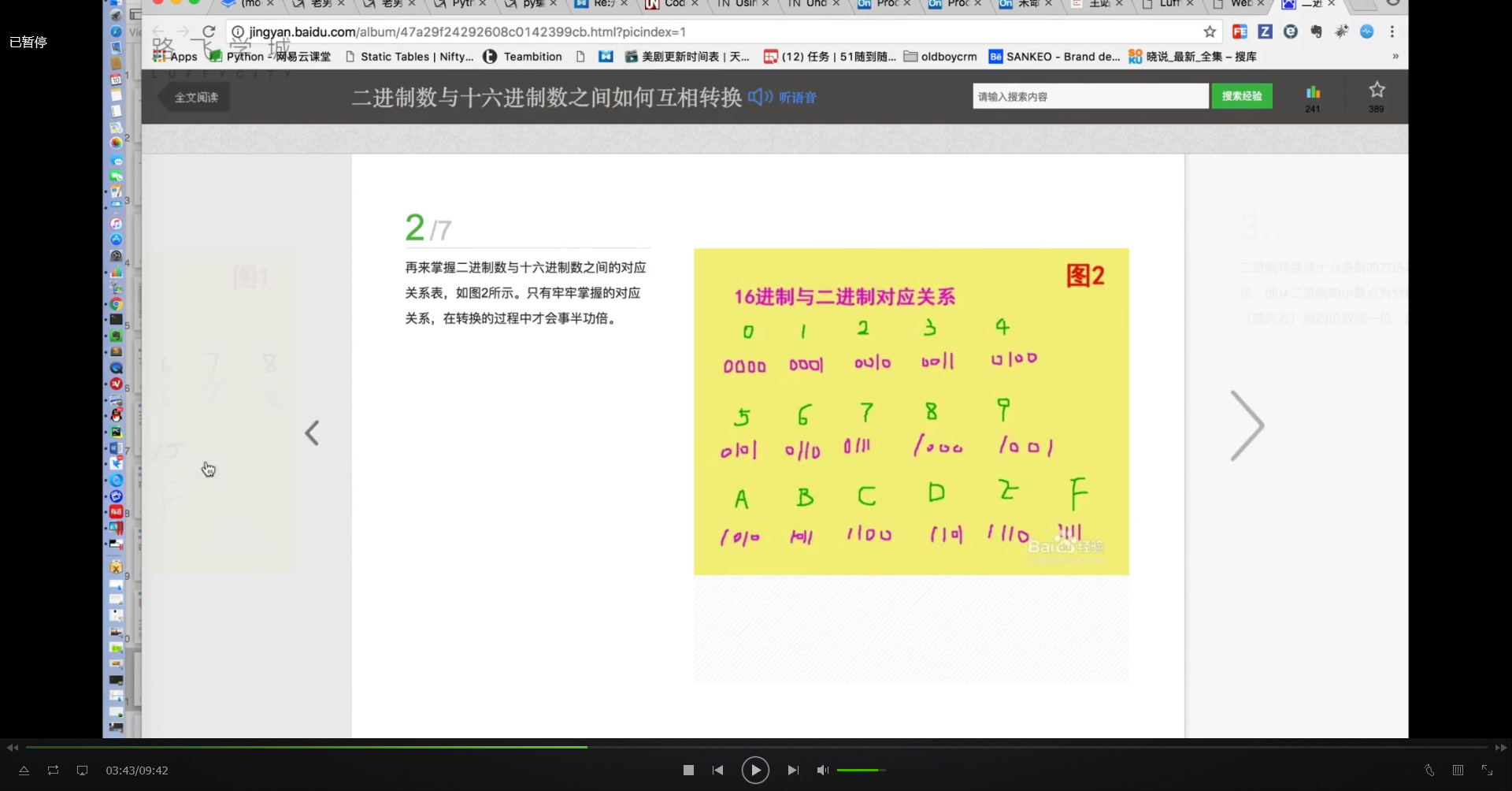Screen dimensions: 1512x791
Task: Focus the 请输入搜索内容 search box
Action: [x=1091, y=96]
